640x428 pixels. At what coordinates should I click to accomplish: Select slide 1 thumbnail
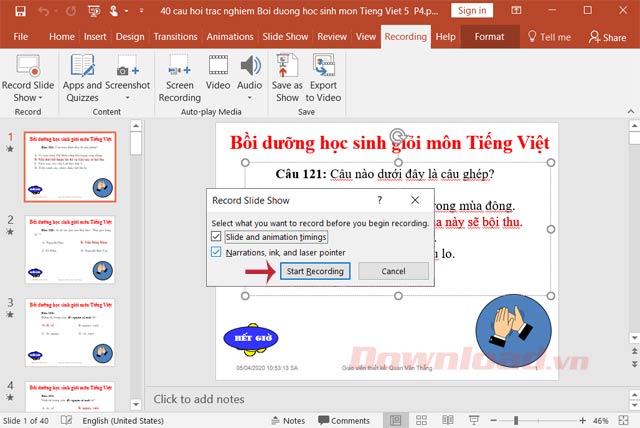pyautogui.click(x=70, y=167)
